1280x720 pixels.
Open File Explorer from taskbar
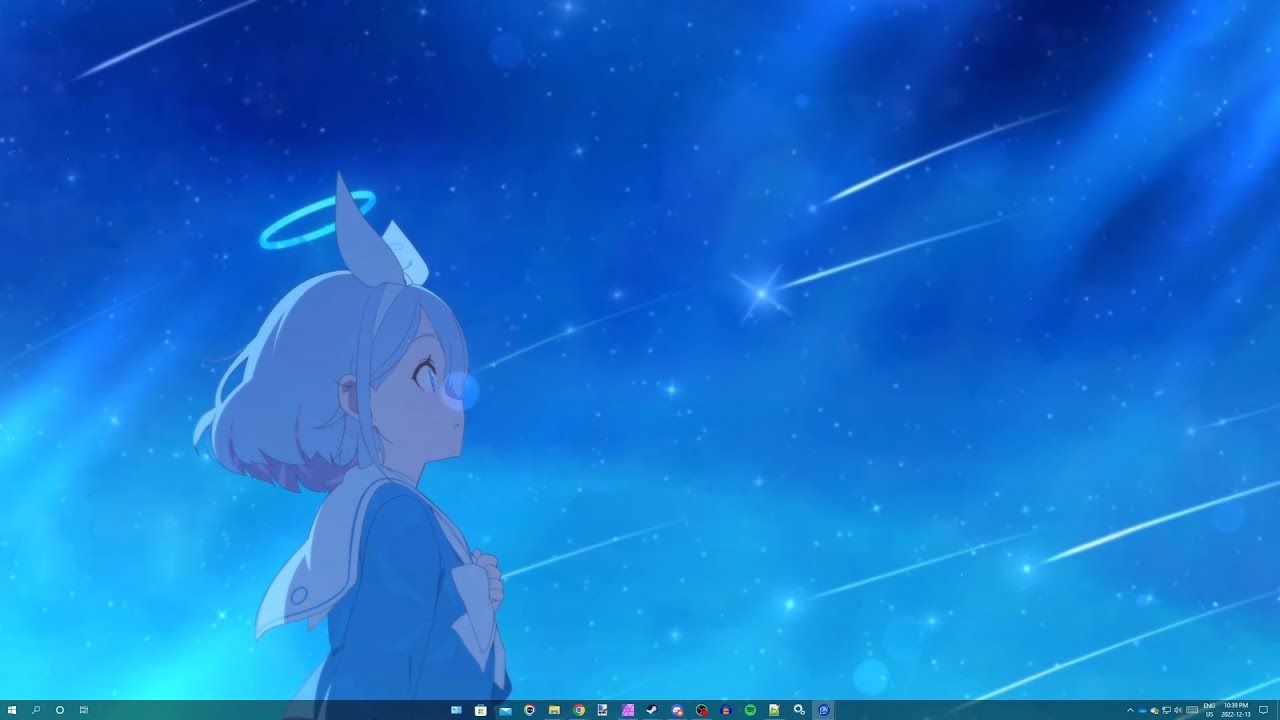click(554, 710)
